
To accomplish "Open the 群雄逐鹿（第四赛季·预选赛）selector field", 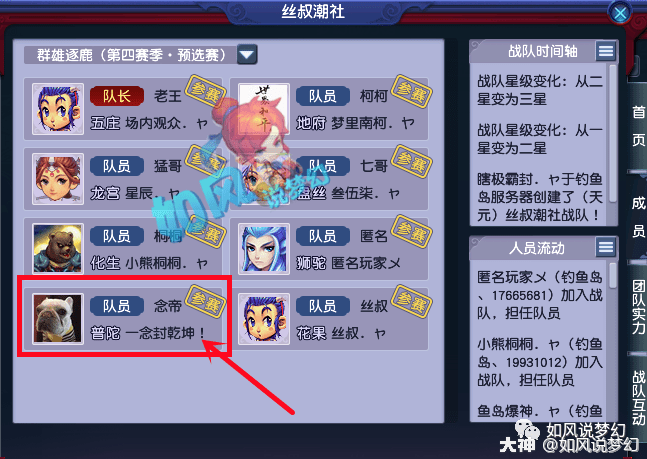I will click(141, 54).
